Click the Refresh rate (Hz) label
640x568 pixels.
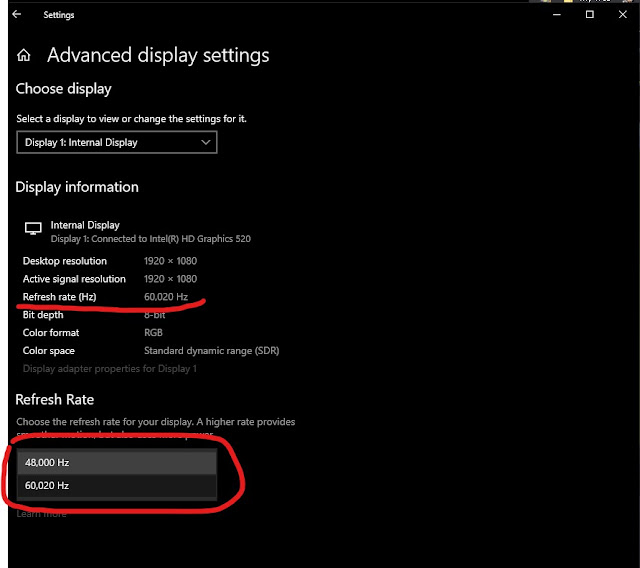[x=60, y=297]
